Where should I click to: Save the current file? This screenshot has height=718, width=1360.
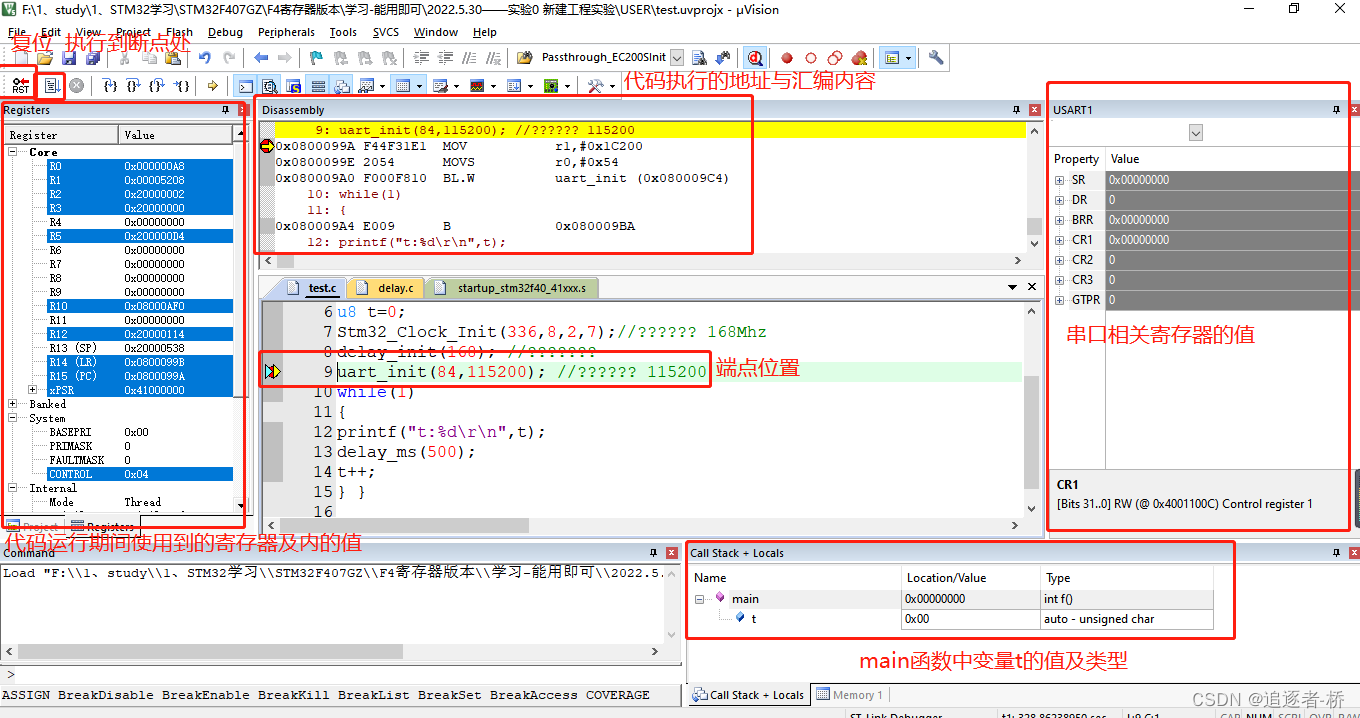69,58
